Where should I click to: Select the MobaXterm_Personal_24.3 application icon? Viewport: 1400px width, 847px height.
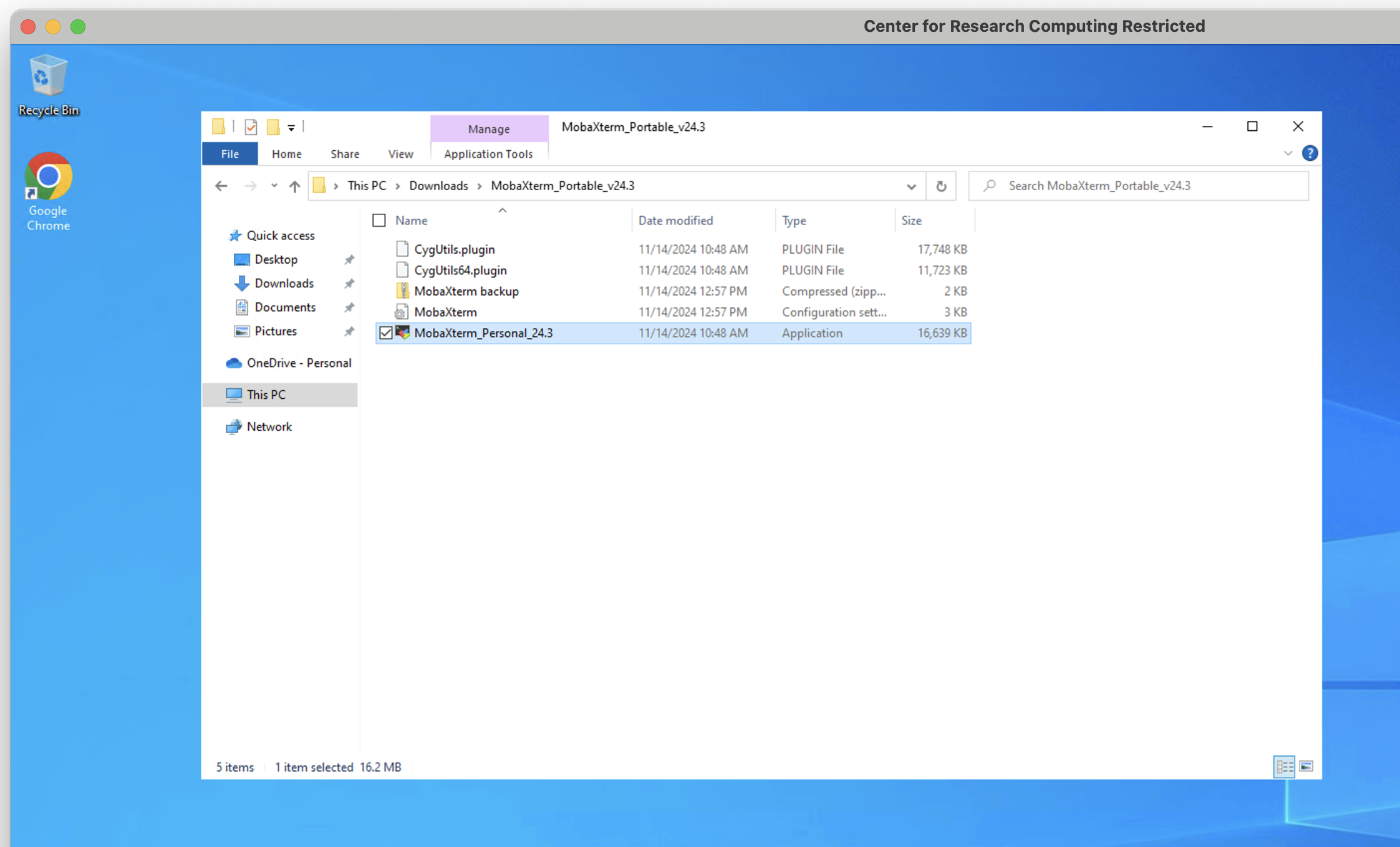point(402,333)
